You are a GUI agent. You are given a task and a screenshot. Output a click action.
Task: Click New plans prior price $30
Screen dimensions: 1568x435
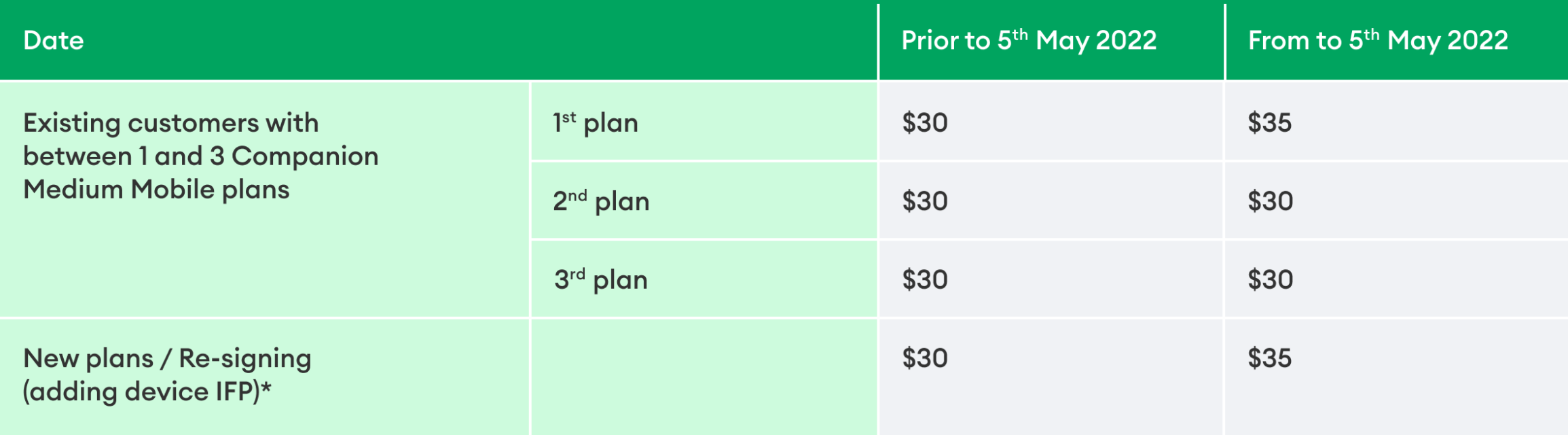(924, 358)
